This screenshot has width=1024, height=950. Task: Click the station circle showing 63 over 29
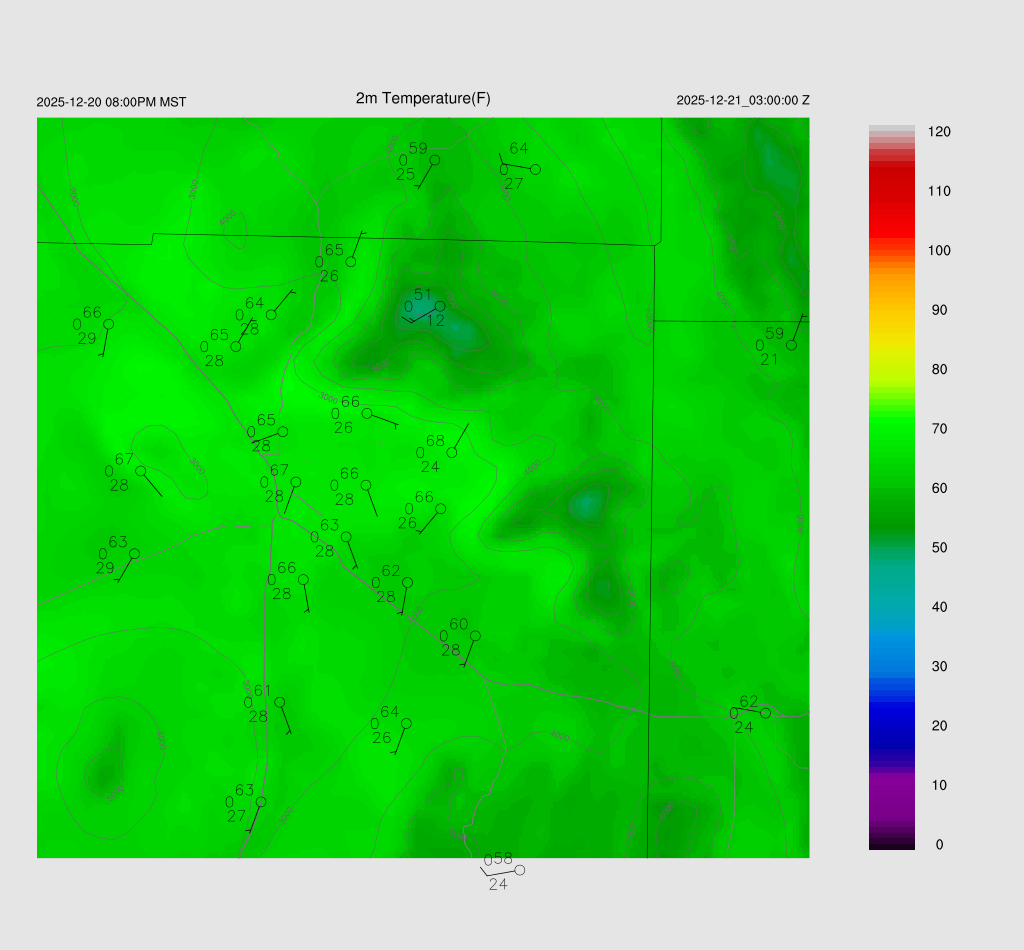tap(134, 553)
